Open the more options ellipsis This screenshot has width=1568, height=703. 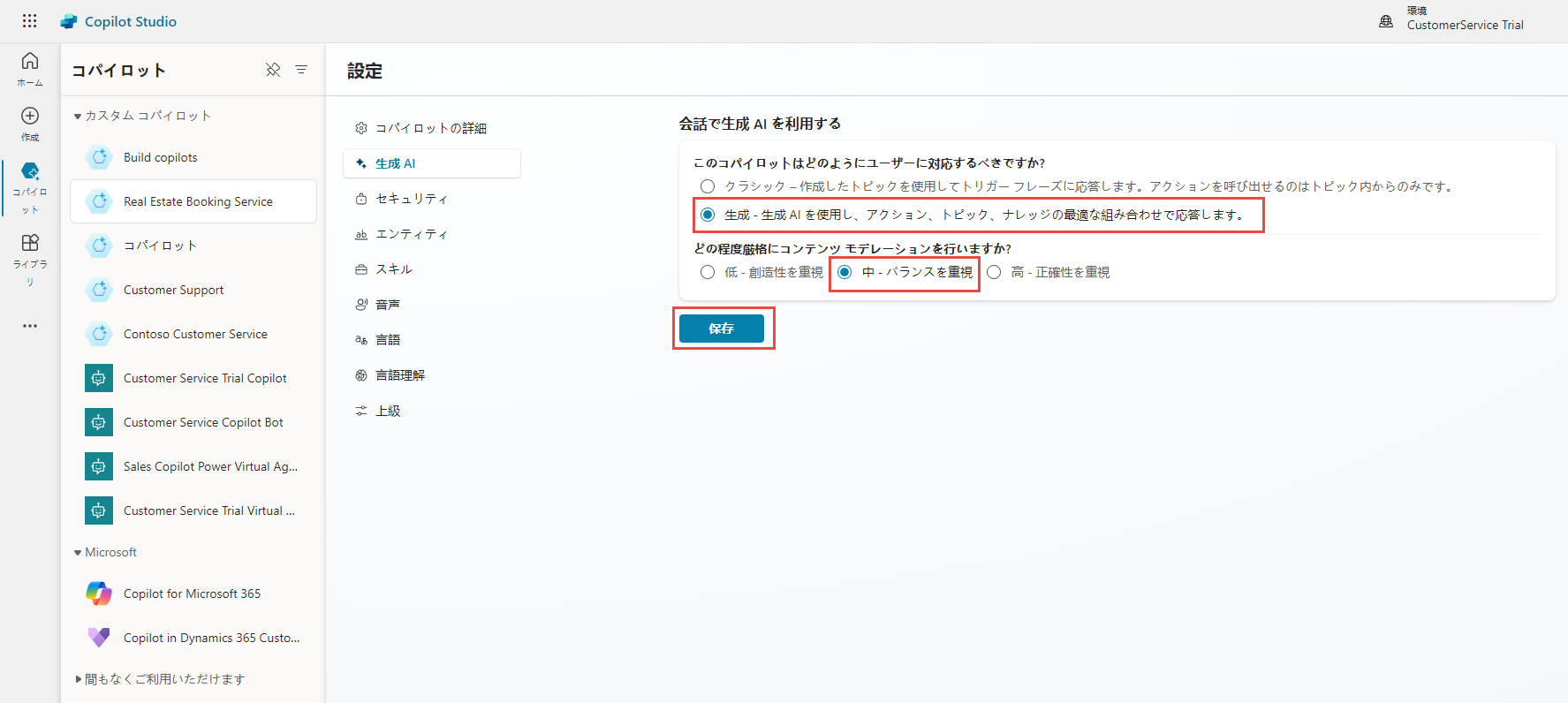(x=30, y=326)
